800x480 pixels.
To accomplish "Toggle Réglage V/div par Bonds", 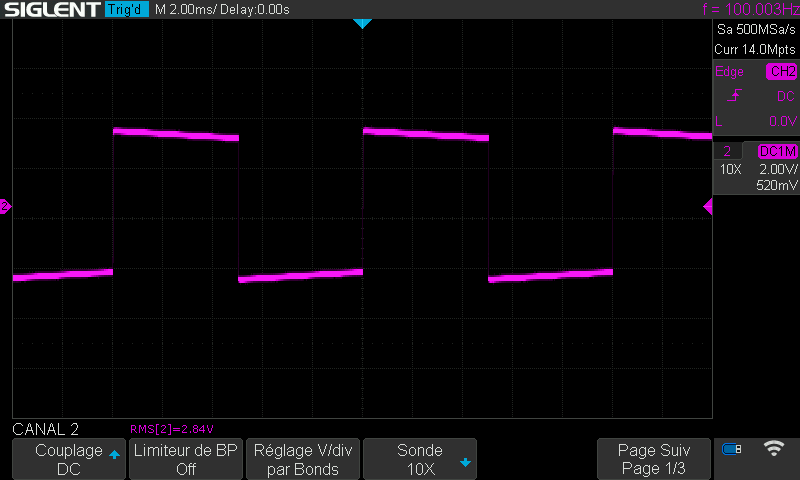I will click(x=303, y=459).
